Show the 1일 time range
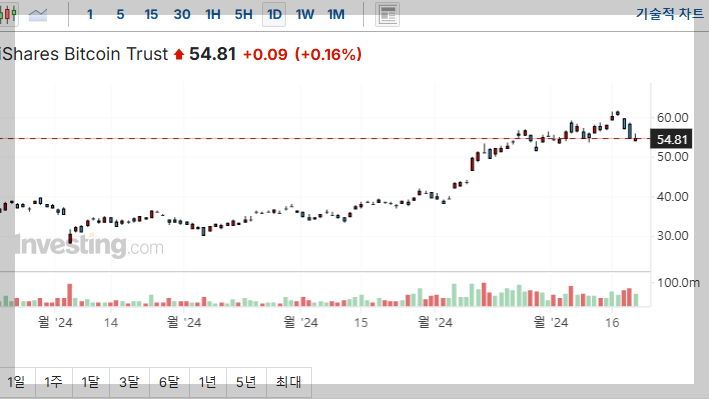The image size is (709, 399). coord(16,382)
